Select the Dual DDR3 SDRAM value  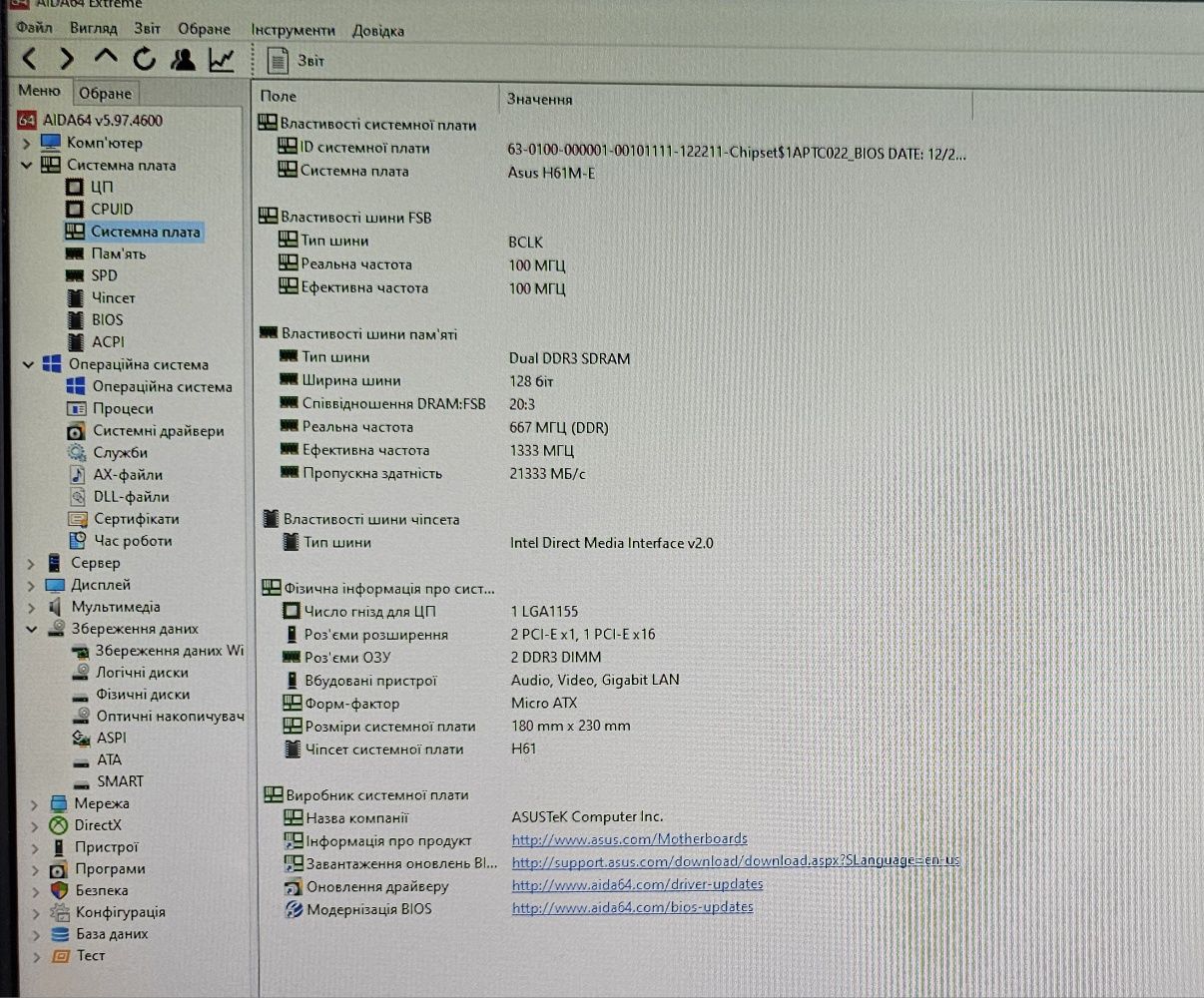pyautogui.click(x=570, y=358)
